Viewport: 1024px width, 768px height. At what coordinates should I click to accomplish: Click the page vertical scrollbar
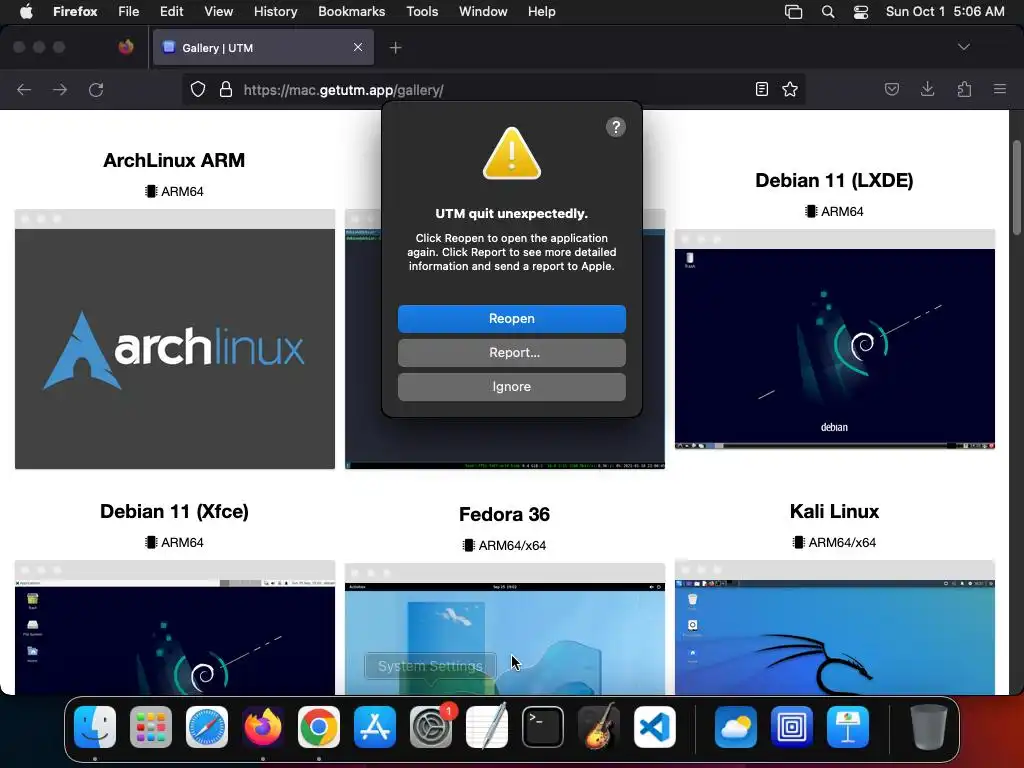click(1016, 187)
